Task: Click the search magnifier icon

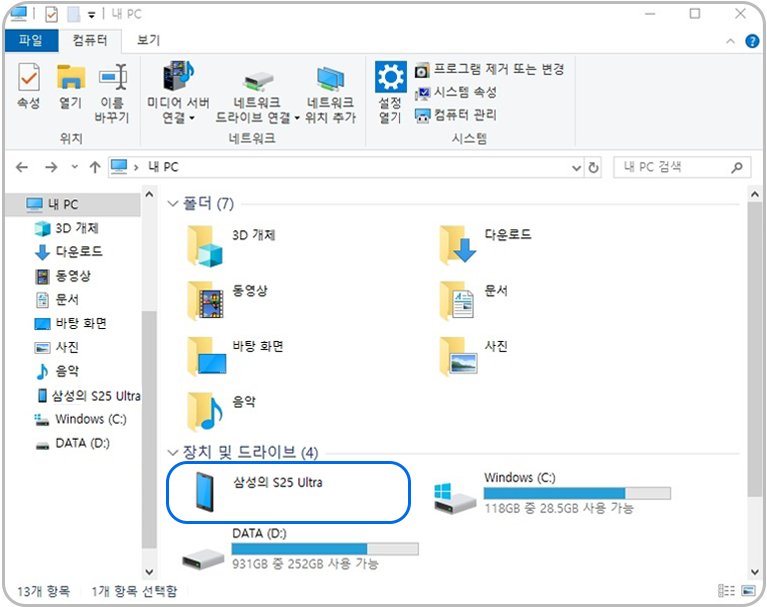Action: (737, 168)
